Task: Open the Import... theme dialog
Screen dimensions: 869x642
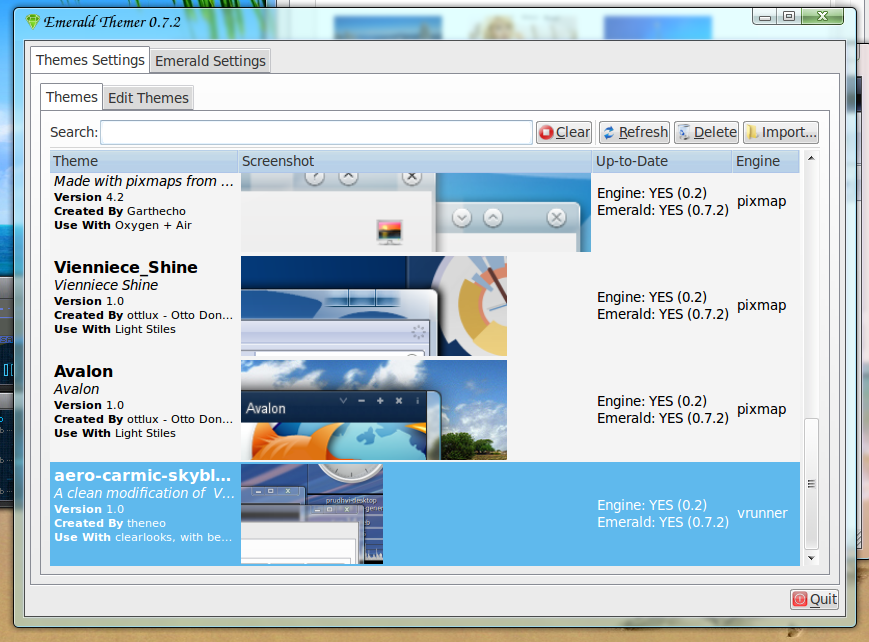Action: coord(781,133)
